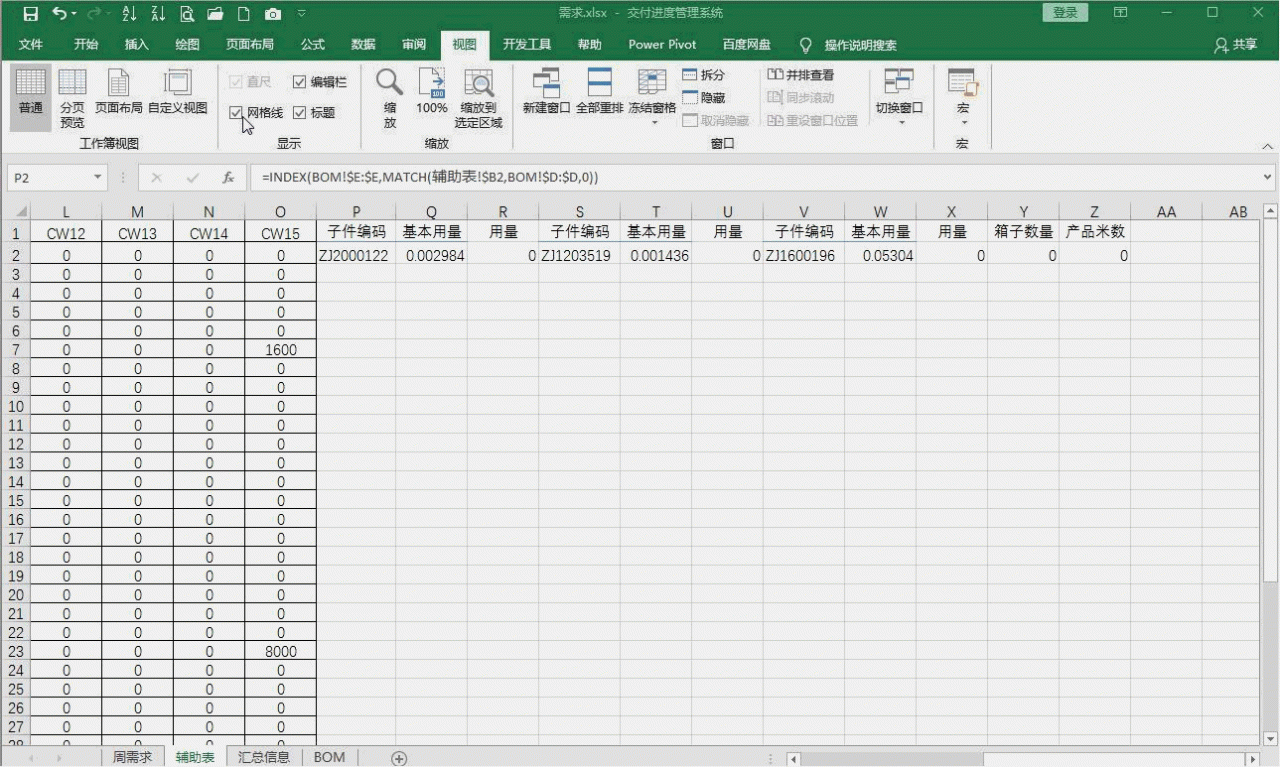Open print preview from quick access toolbar

coord(187,14)
